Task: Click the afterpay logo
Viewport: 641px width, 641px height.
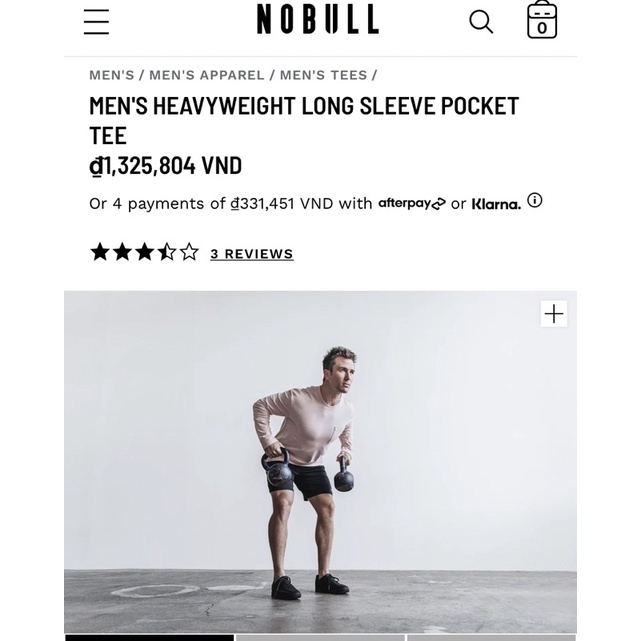Action: tap(412, 203)
